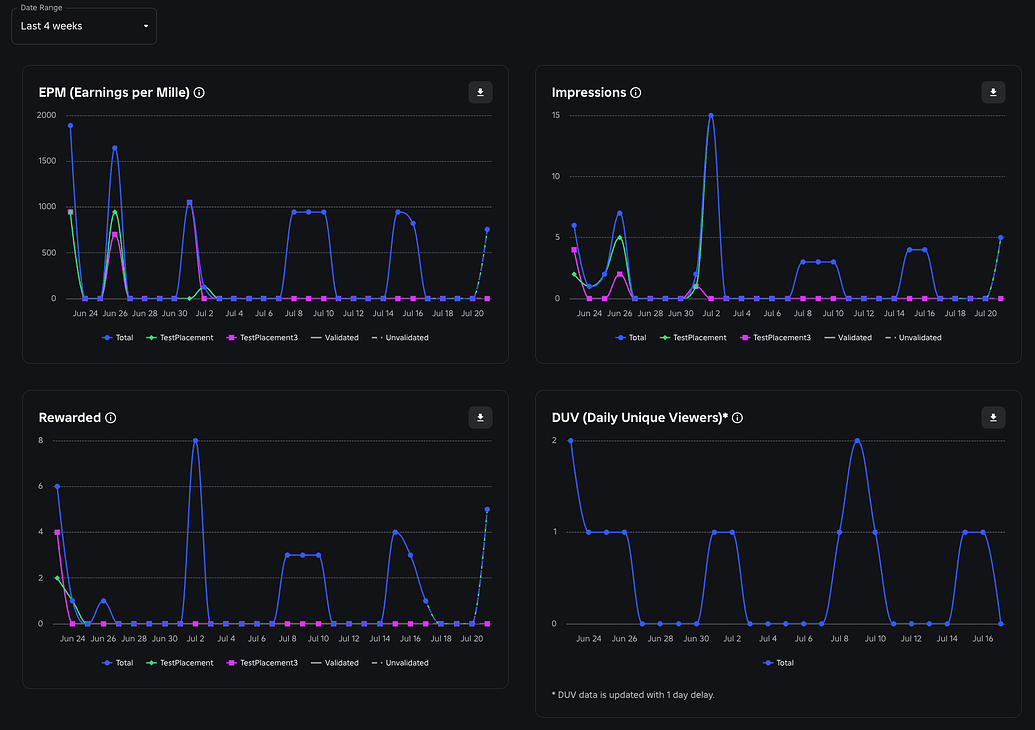The width and height of the screenshot is (1035, 730).
Task: Open info icon next to EPM title
Action: pyautogui.click(x=199, y=92)
